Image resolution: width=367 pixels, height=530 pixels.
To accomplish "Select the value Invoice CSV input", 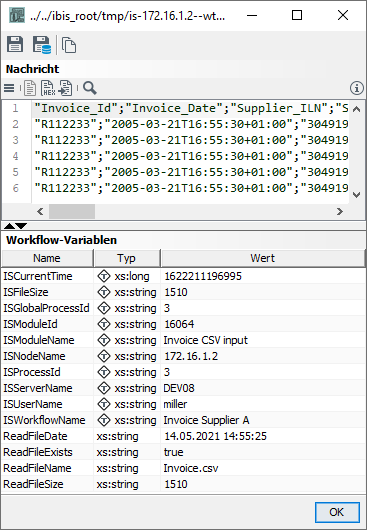I will click(x=205, y=340).
